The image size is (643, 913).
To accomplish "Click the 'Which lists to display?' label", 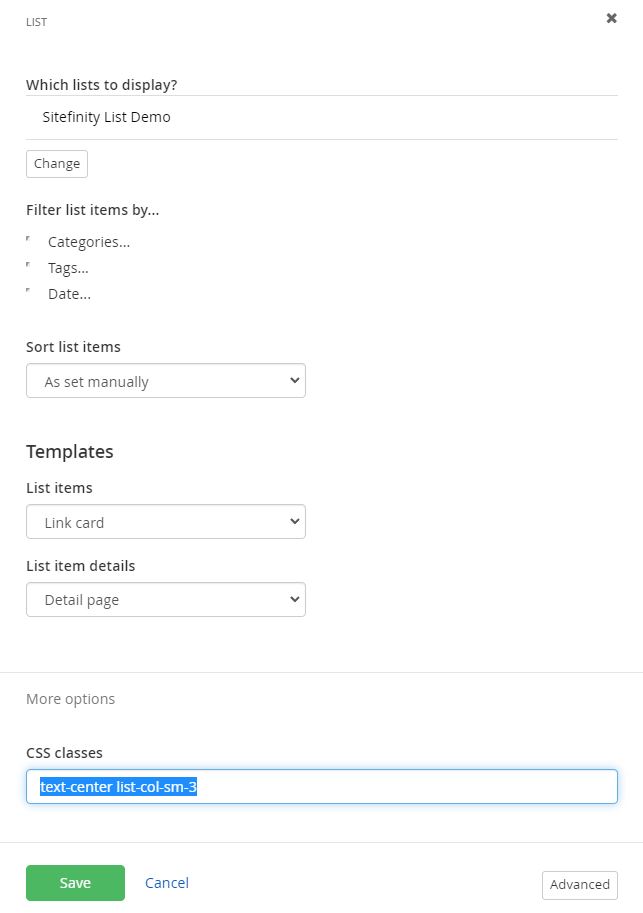I will [108, 85].
